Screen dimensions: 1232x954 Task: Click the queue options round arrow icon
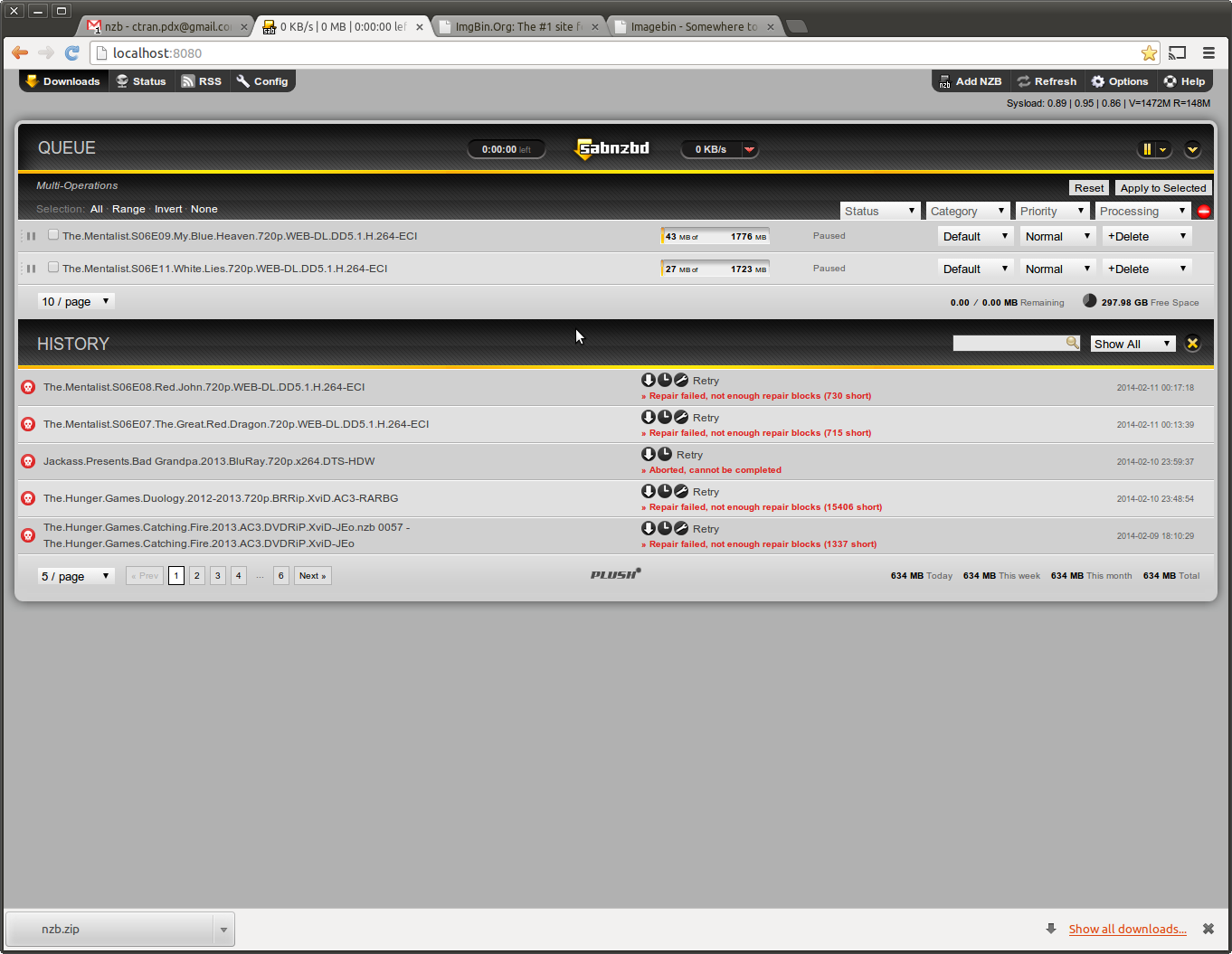coord(1192,149)
